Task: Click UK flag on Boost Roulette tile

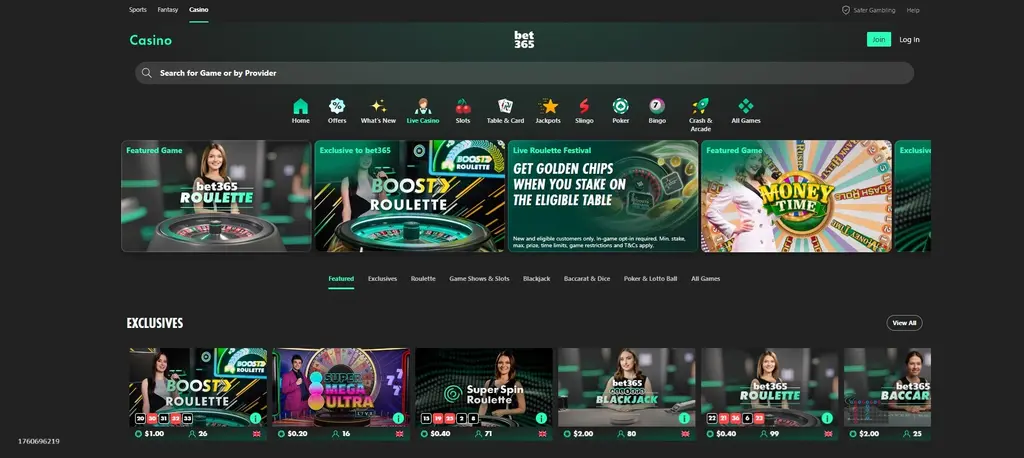Action: (x=256, y=434)
